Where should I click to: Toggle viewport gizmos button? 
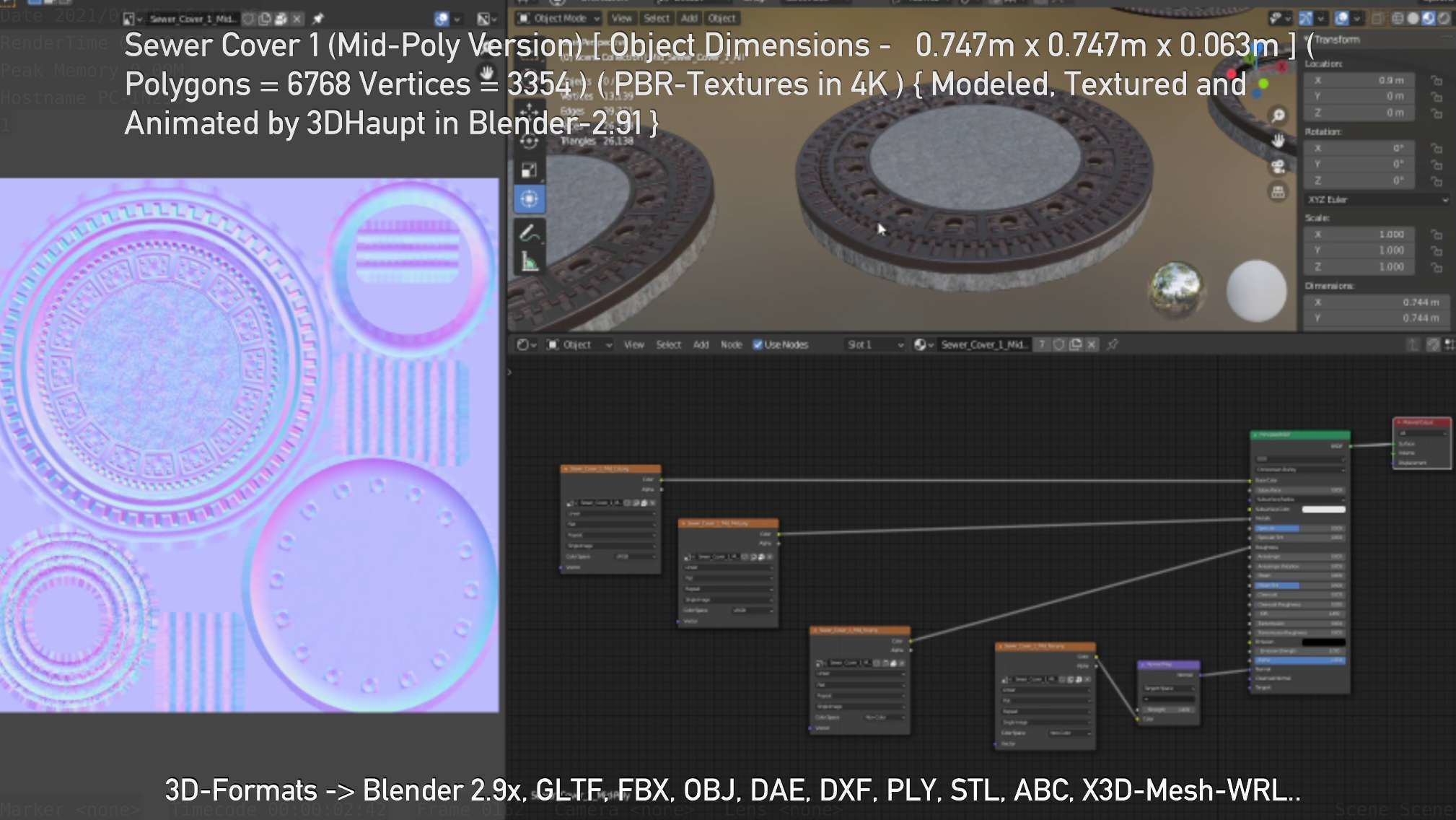pyautogui.click(x=1305, y=19)
